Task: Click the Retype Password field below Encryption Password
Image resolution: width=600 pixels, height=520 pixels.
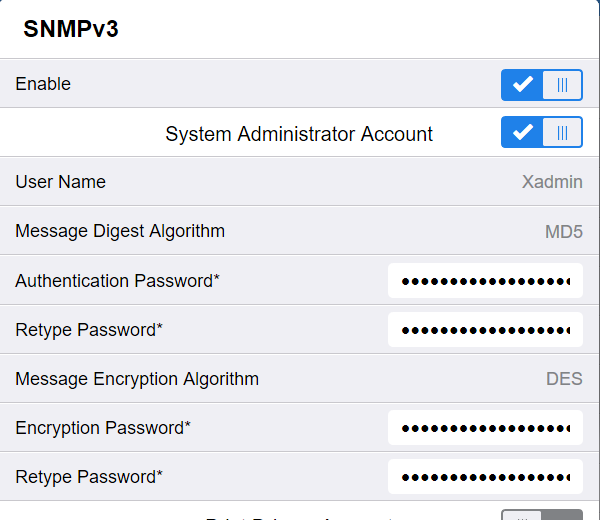Action: click(485, 477)
